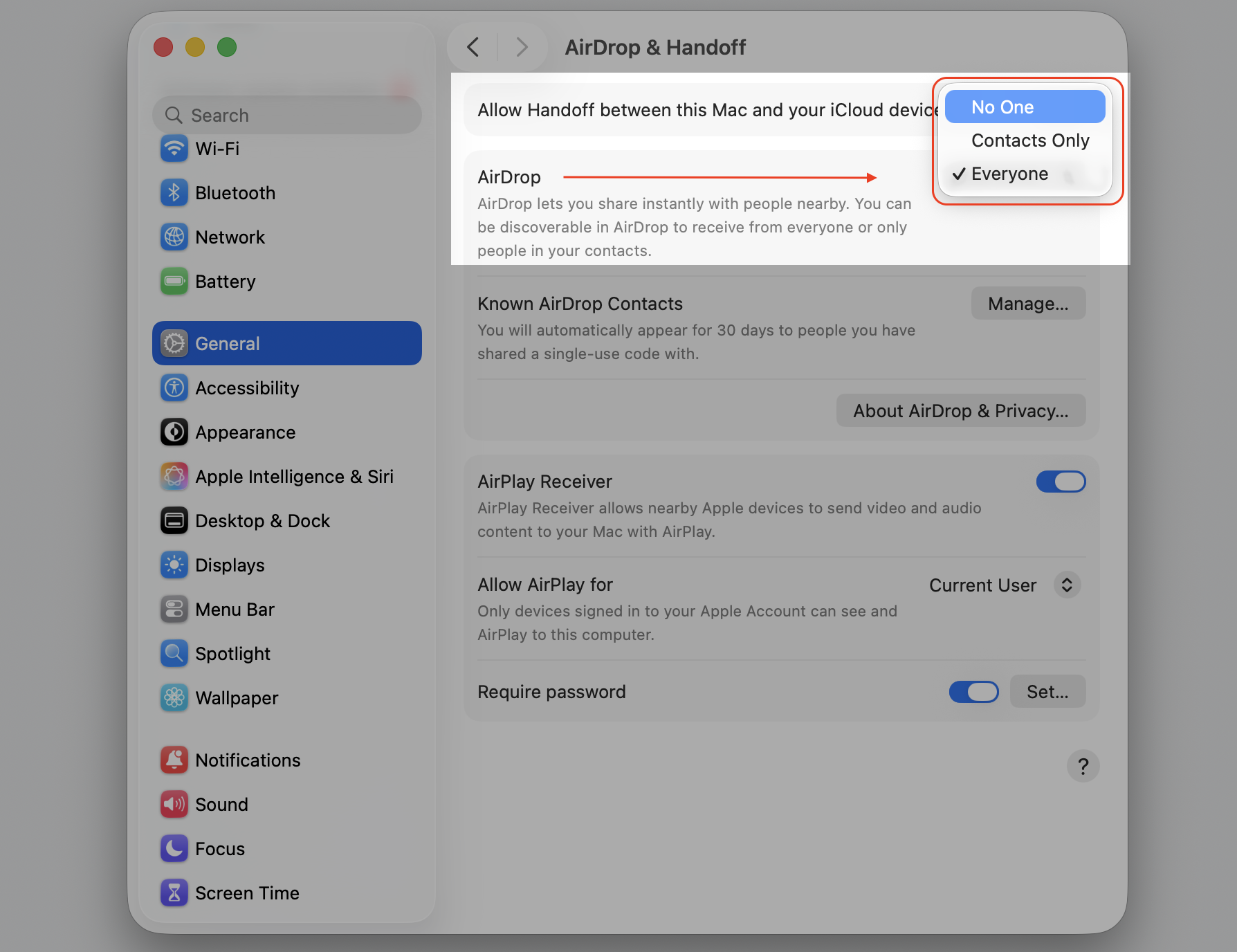The height and width of the screenshot is (952, 1237).
Task: Open the Displays sun icon
Action: [x=174, y=565]
